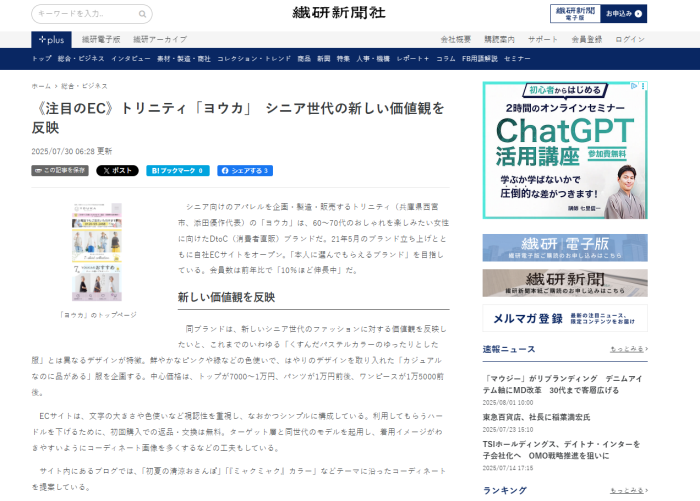Click the お申込み button
This screenshot has height=501, width=700.
tap(625, 14)
